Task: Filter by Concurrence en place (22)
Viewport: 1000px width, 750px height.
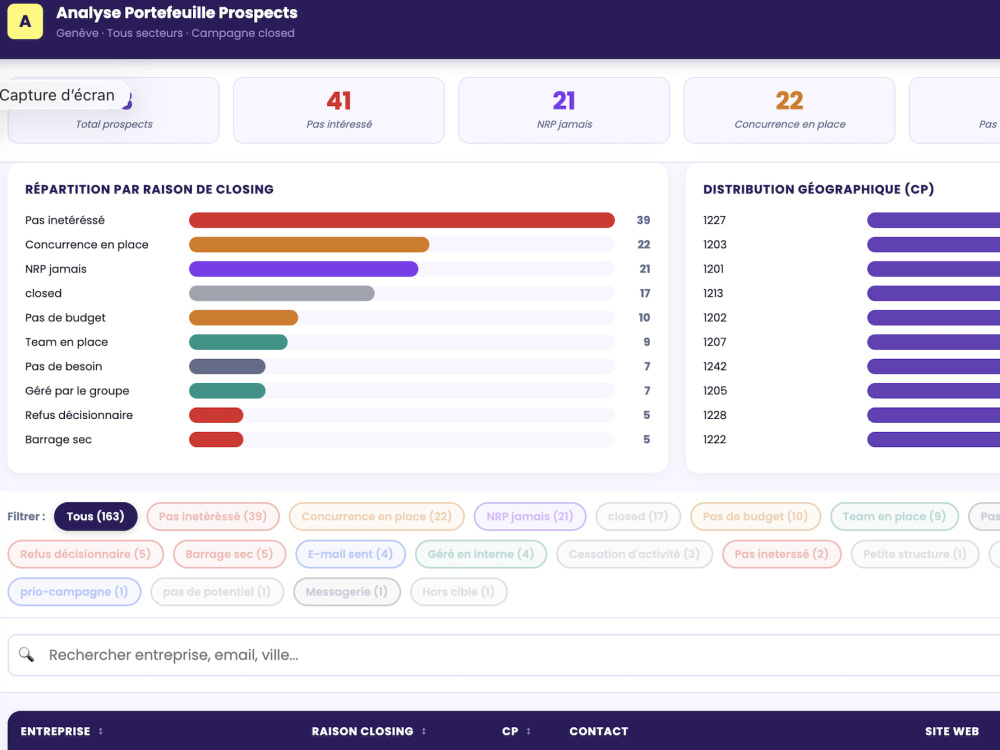Action: [377, 517]
